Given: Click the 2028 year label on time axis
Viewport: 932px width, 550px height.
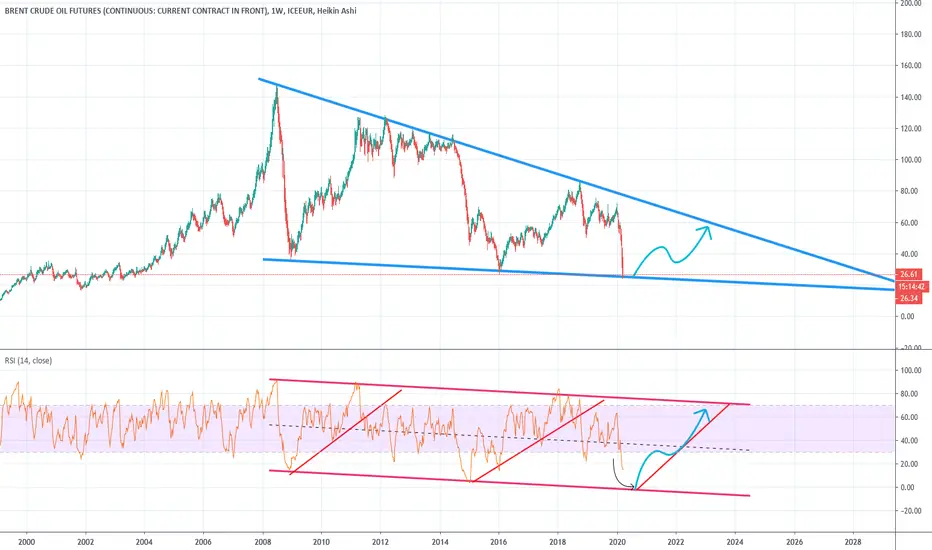Looking at the screenshot, I should tap(853, 542).
